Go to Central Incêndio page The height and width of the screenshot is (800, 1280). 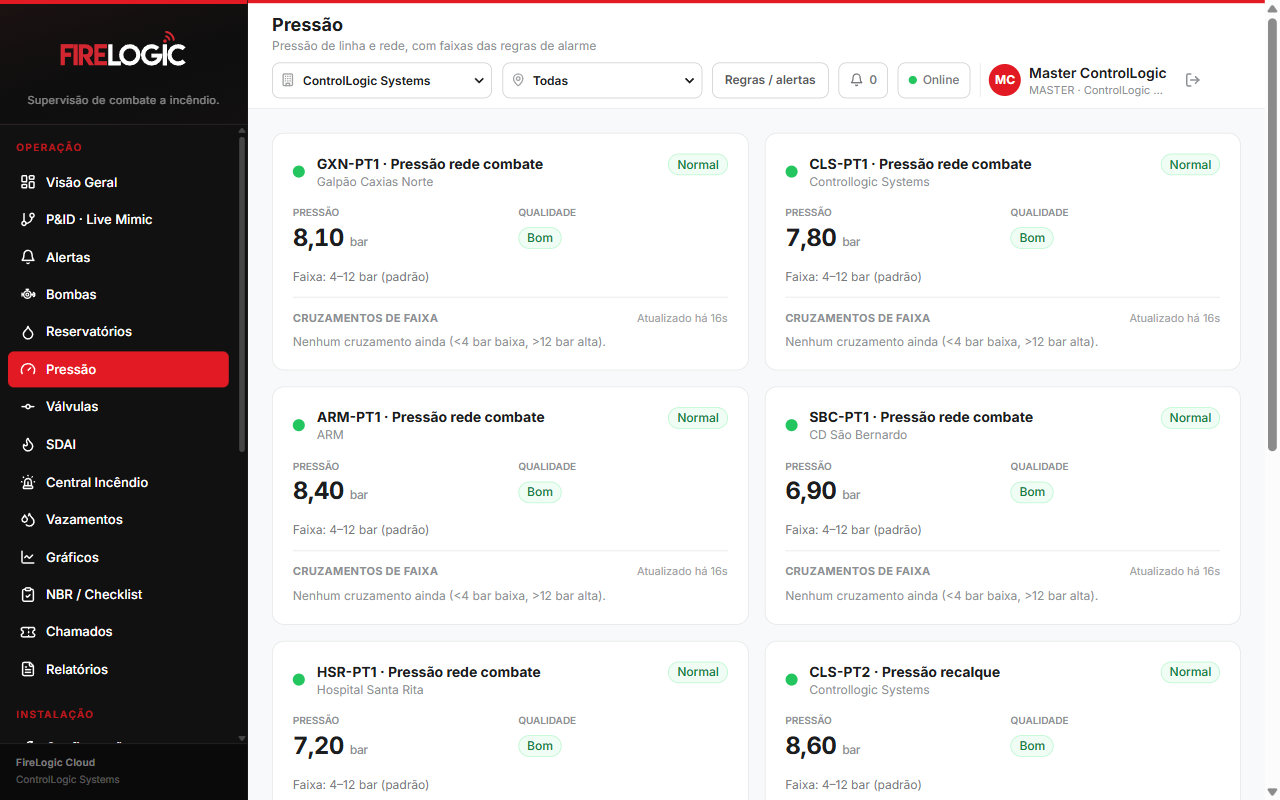coord(118,482)
